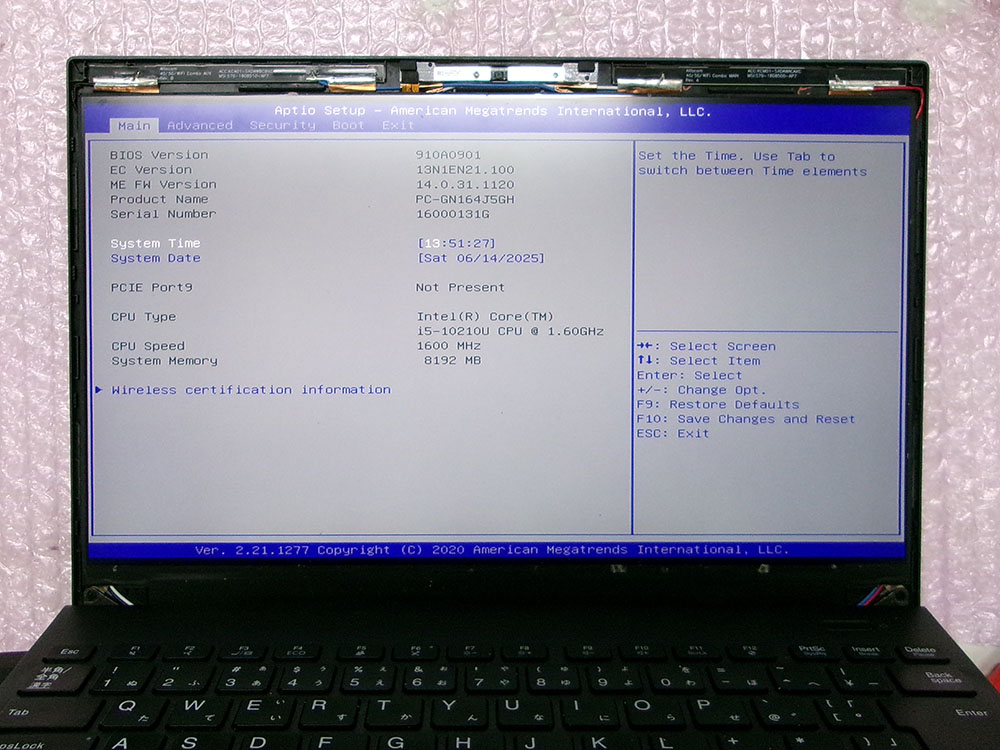This screenshot has height=750, width=1000.
Task: Click the EC Version label
Action: tap(151, 170)
